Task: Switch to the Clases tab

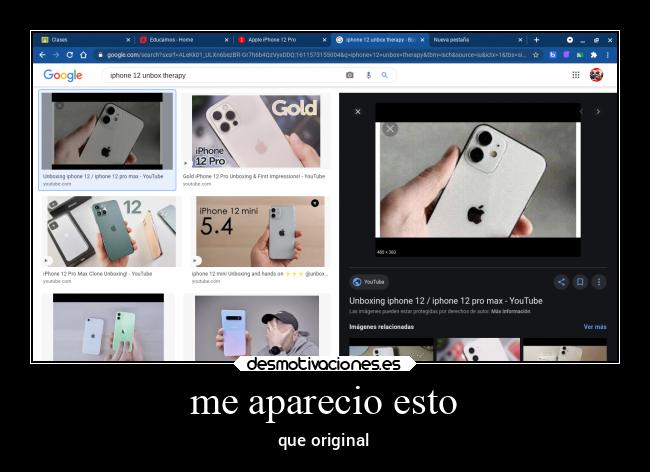Action: (83, 40)
